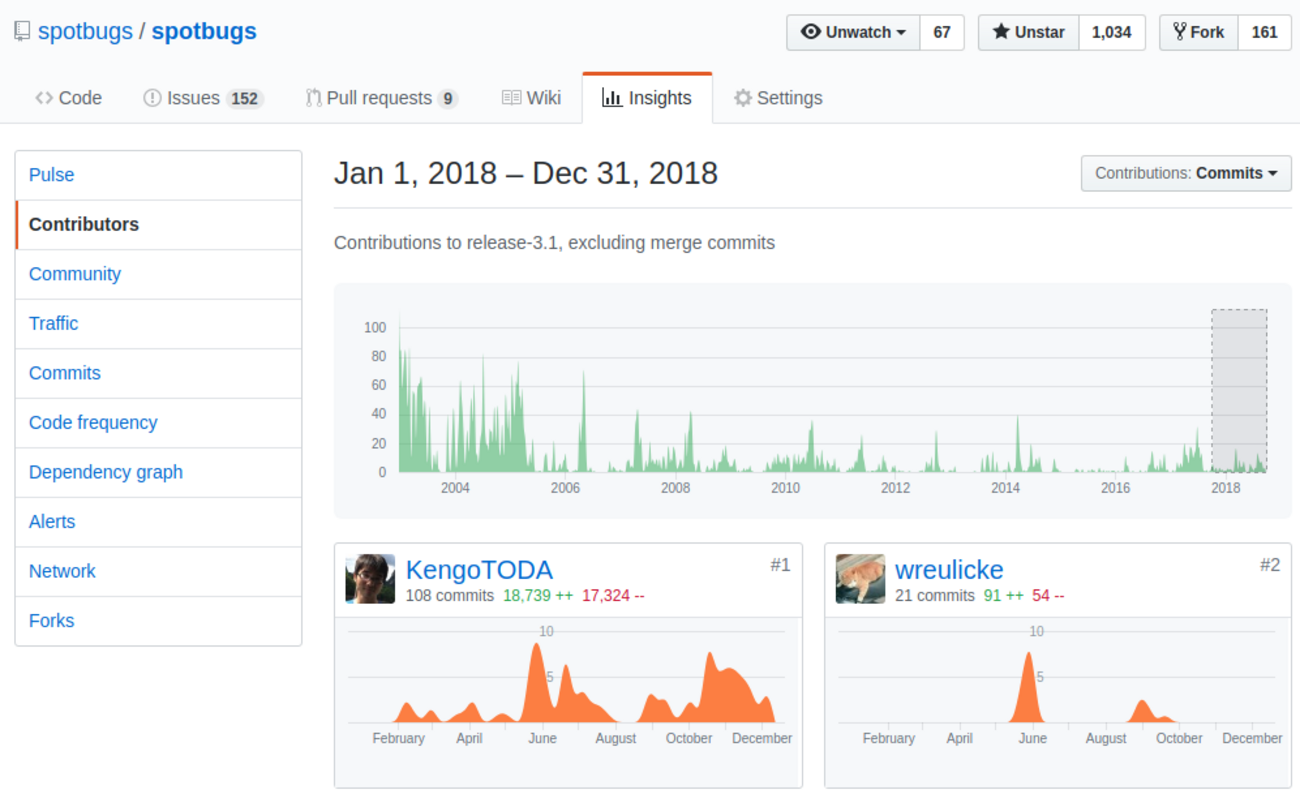Open KengoTODA's avatar image
The image size is (1300, 794).
pyautogui.click(x=370, y=579)
